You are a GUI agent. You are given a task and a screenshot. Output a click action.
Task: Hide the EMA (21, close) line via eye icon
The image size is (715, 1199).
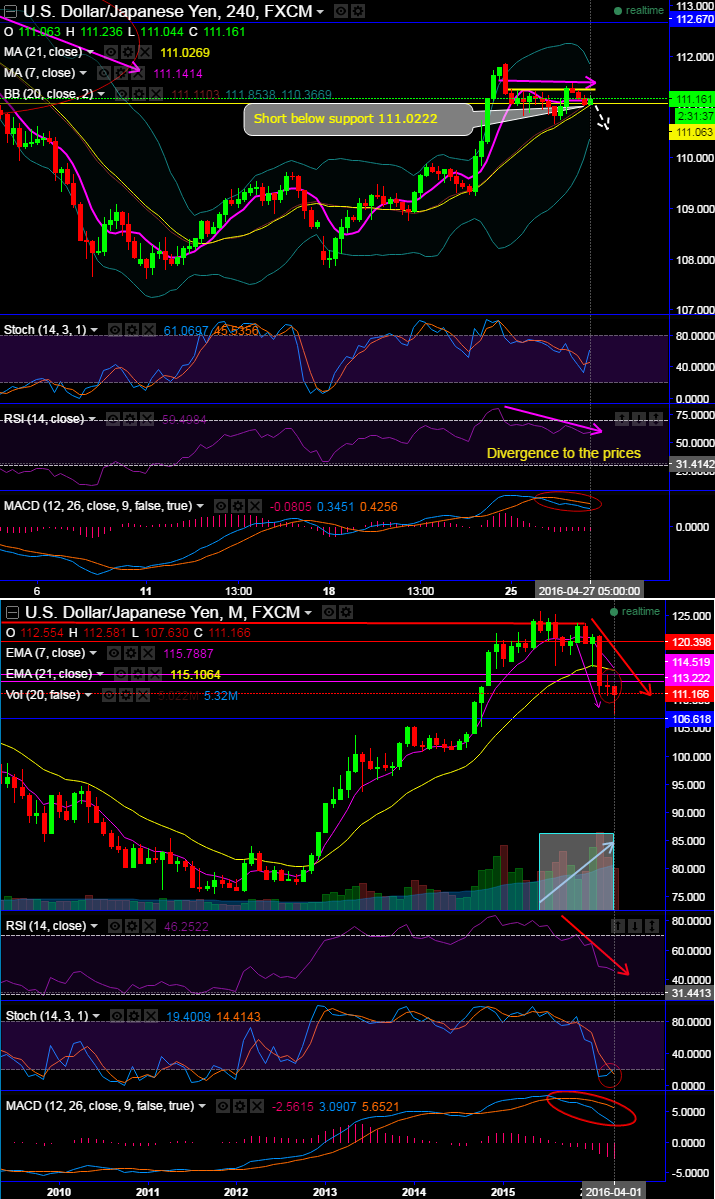(x=120, y=673)
